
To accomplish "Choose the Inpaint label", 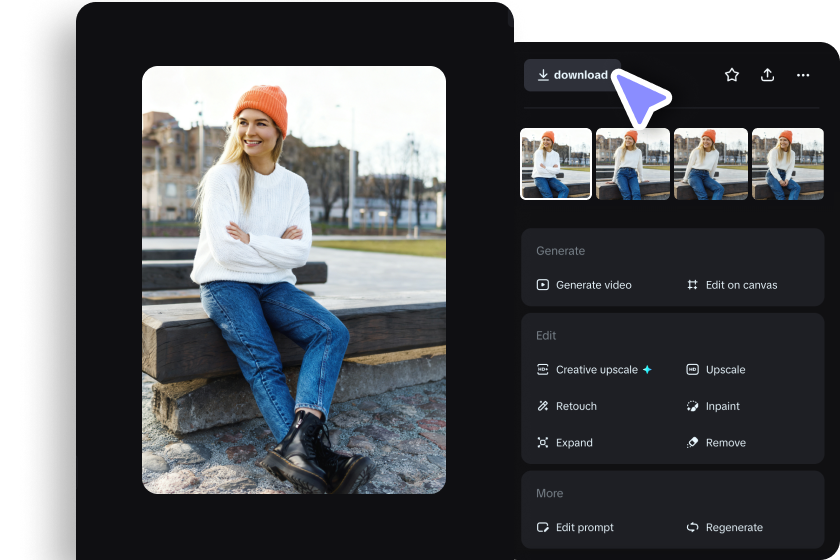I will coord(723,406).
